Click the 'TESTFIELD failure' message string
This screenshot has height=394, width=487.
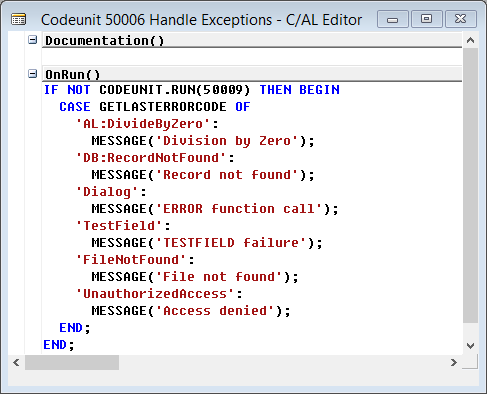pyautogui.click(x=231, y=243)
